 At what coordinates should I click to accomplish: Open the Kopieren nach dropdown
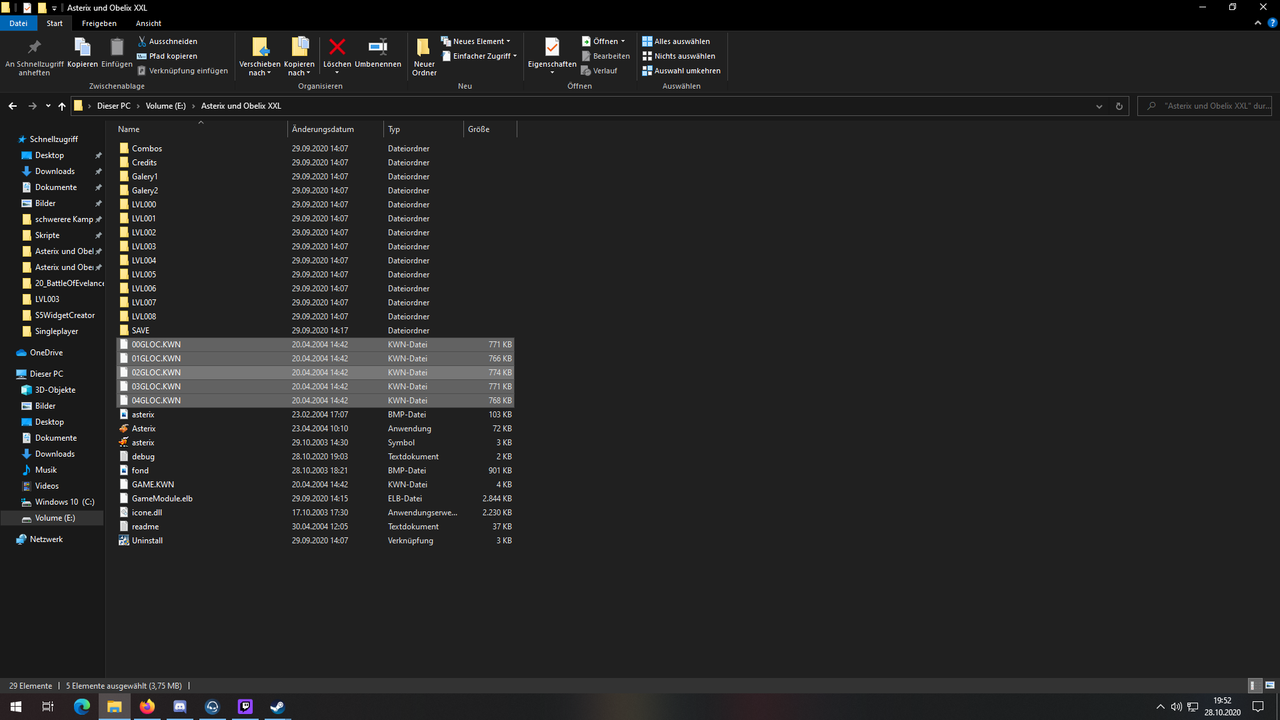click(x=299, y=57)
